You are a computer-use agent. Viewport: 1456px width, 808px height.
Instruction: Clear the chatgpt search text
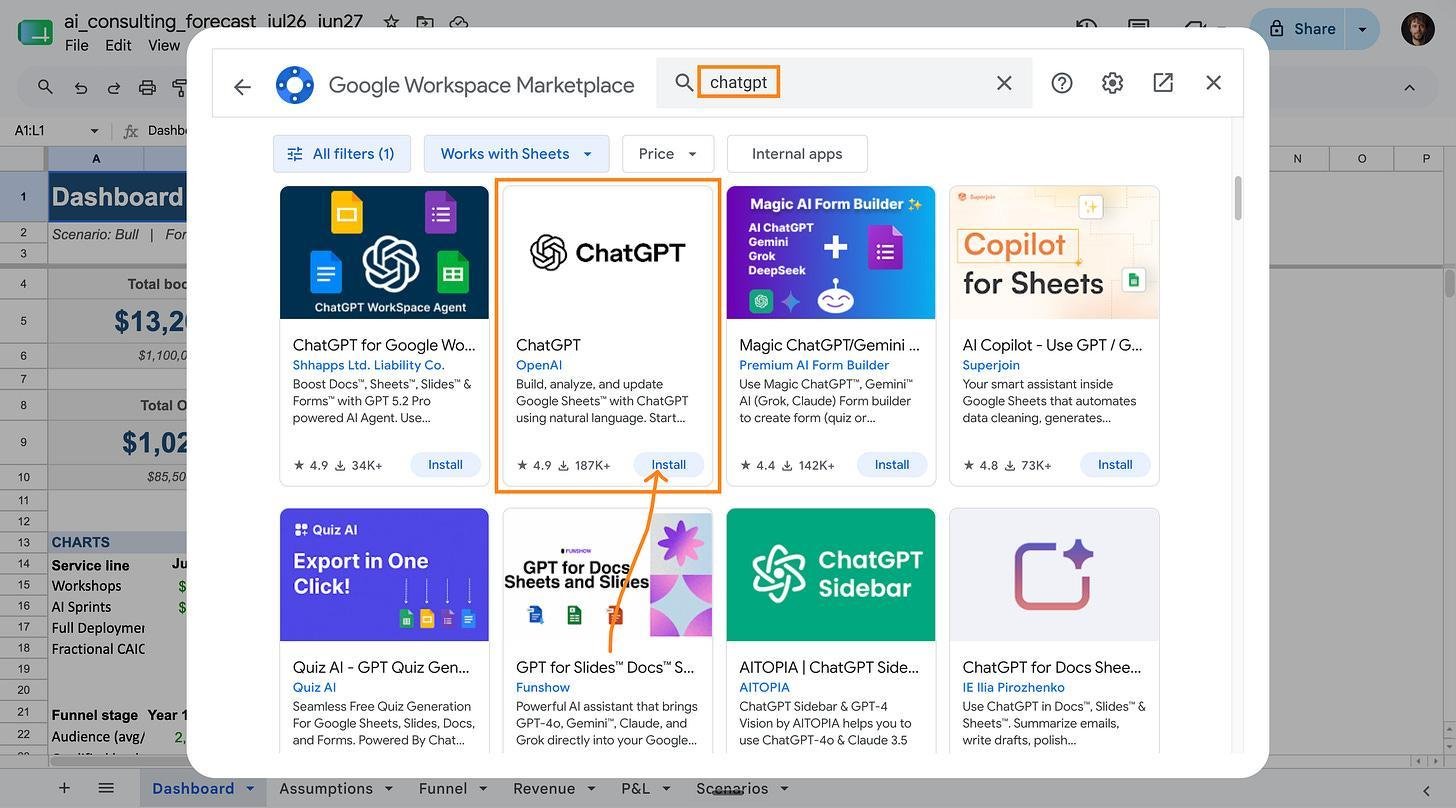pyautogui.click(x=1004, y=83)
